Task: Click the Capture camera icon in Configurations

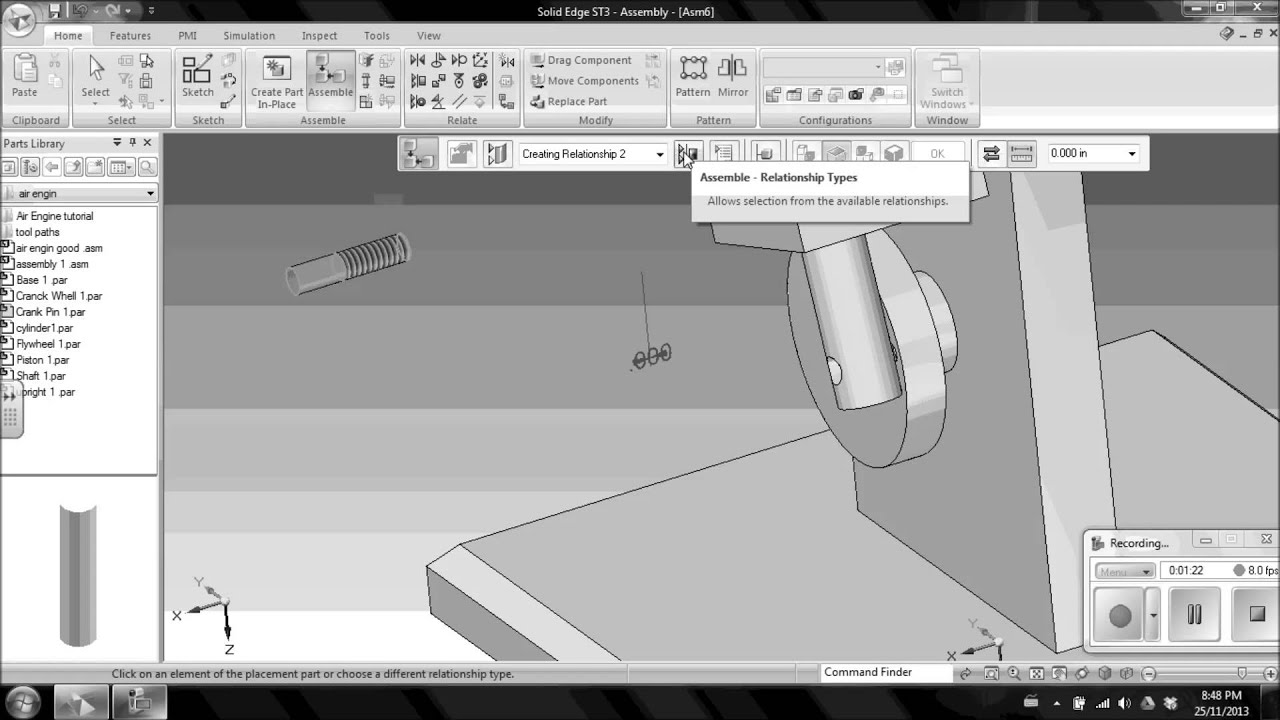Action: pyautogui.click(x=855, y=95)
